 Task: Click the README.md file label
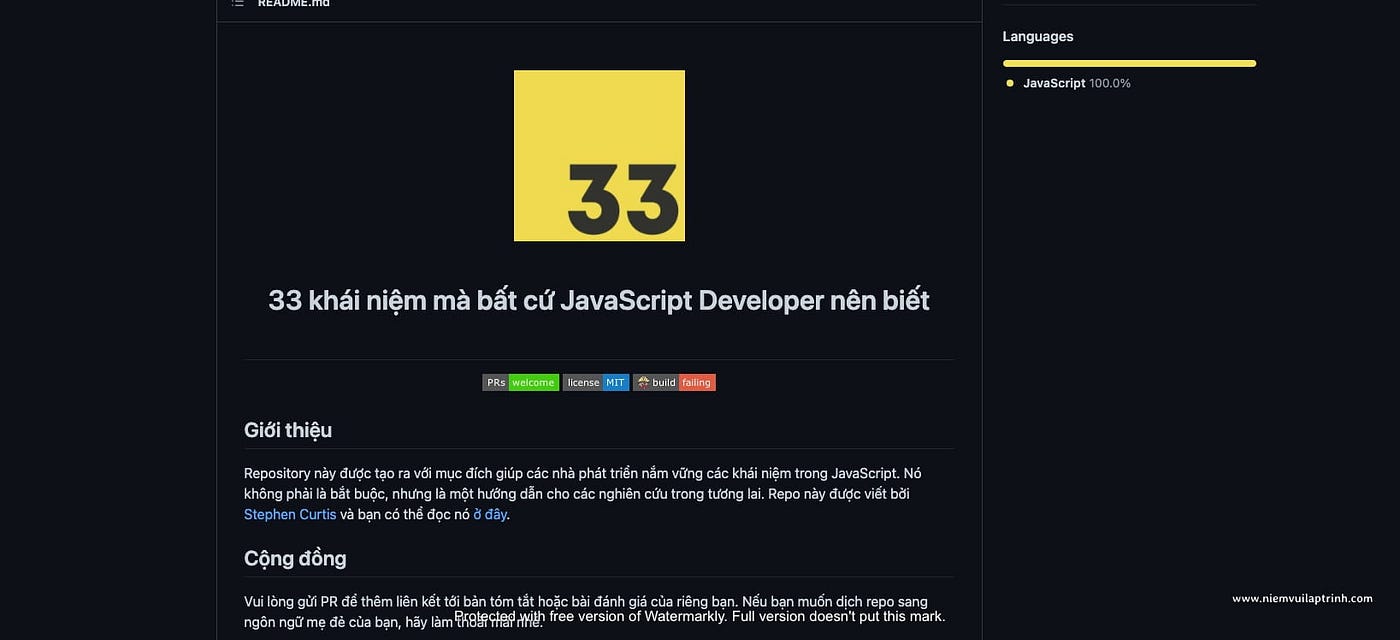tap(293, 3)
